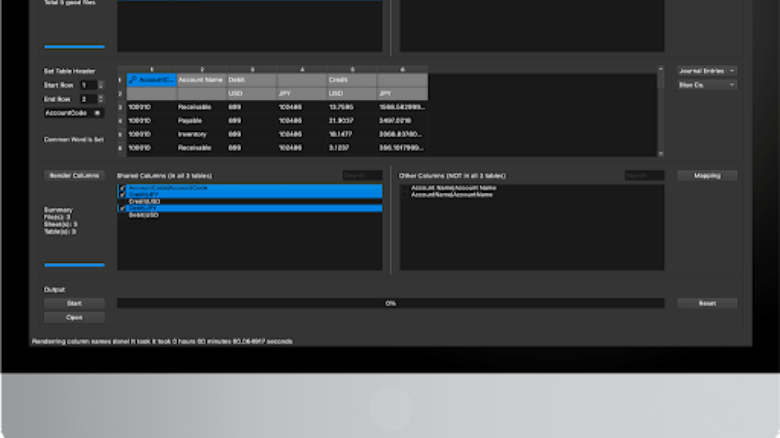Open the Blue Co. dropdown
This screenshot has width=780, height=438.
(707, 85)
